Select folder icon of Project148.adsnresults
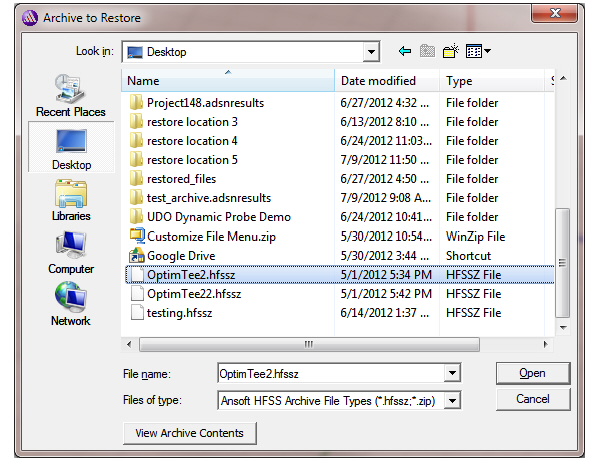 136,103
